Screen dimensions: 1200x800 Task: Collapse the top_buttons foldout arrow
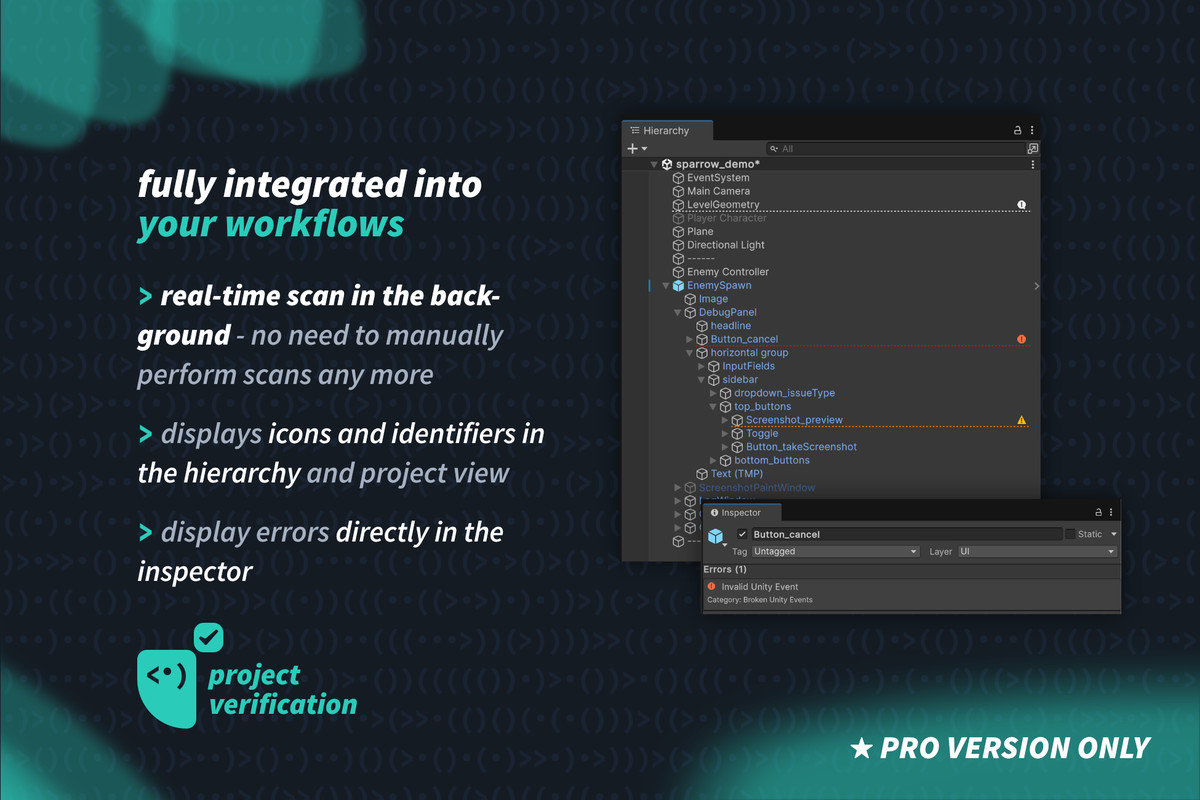pos(714,407)
